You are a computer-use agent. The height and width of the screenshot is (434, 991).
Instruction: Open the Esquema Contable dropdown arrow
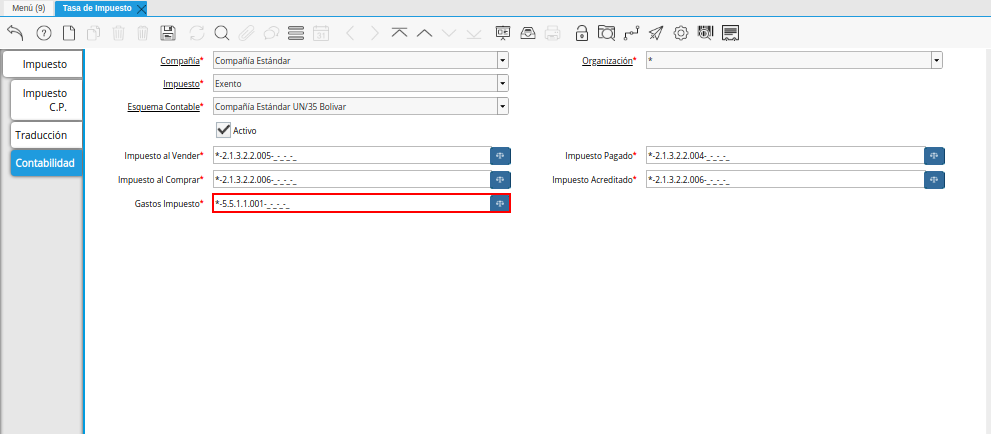502,106
